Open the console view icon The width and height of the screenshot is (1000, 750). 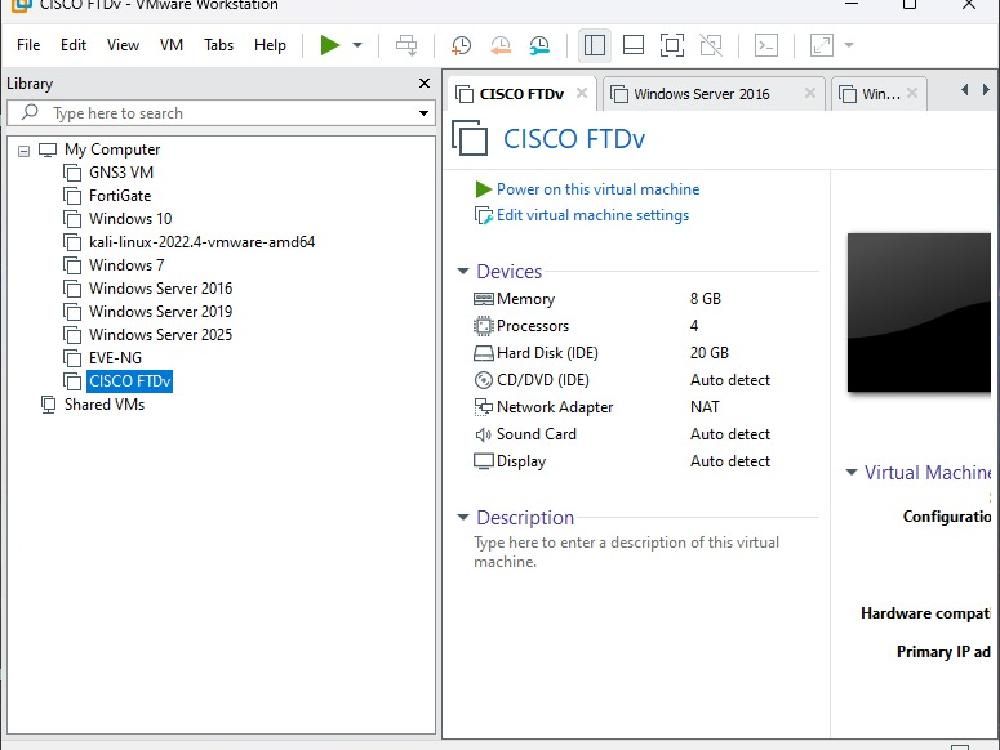pyautogui.click(x=766, y=45)
